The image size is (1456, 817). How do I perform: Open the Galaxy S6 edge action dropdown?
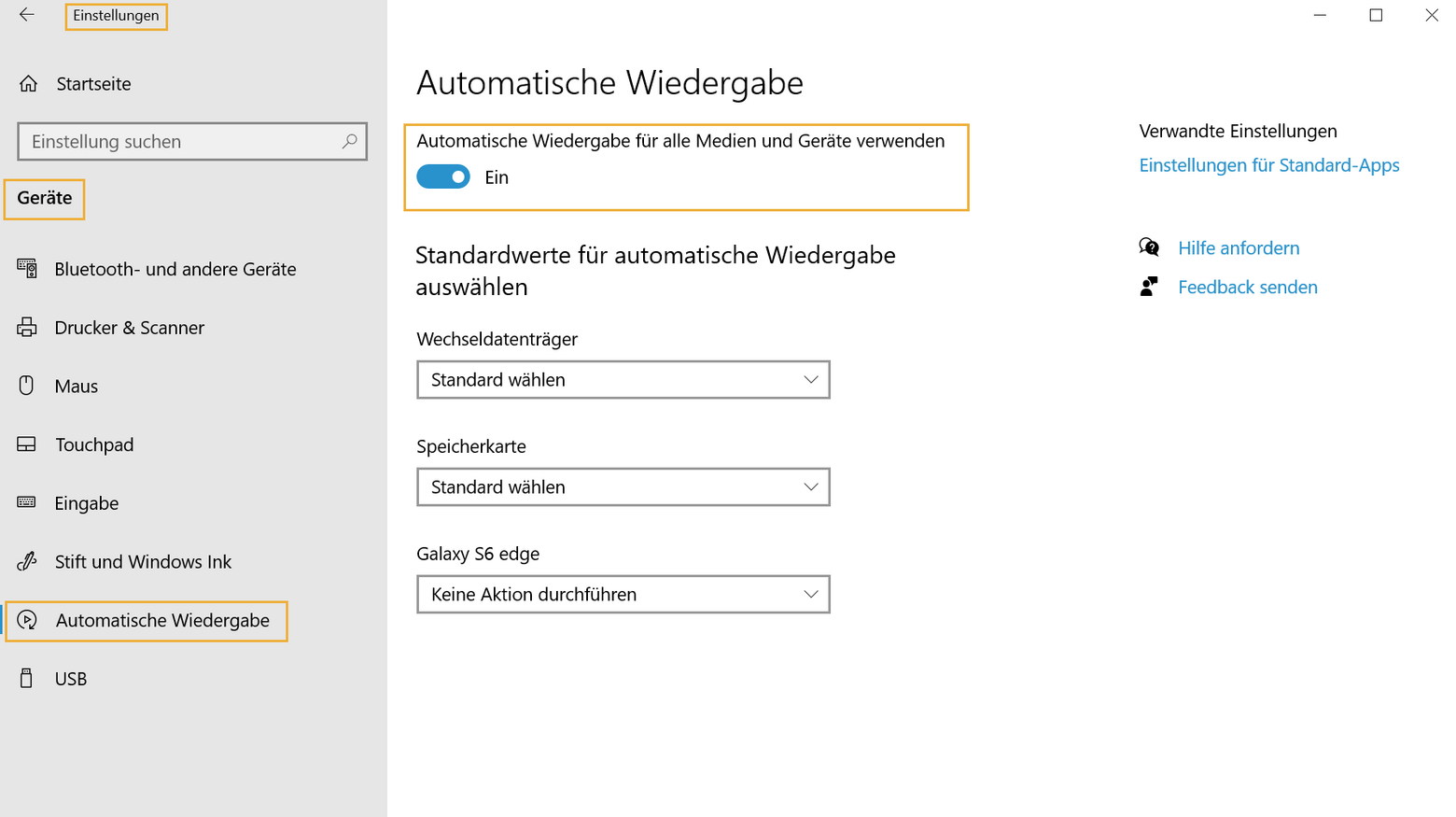[623, 594]
